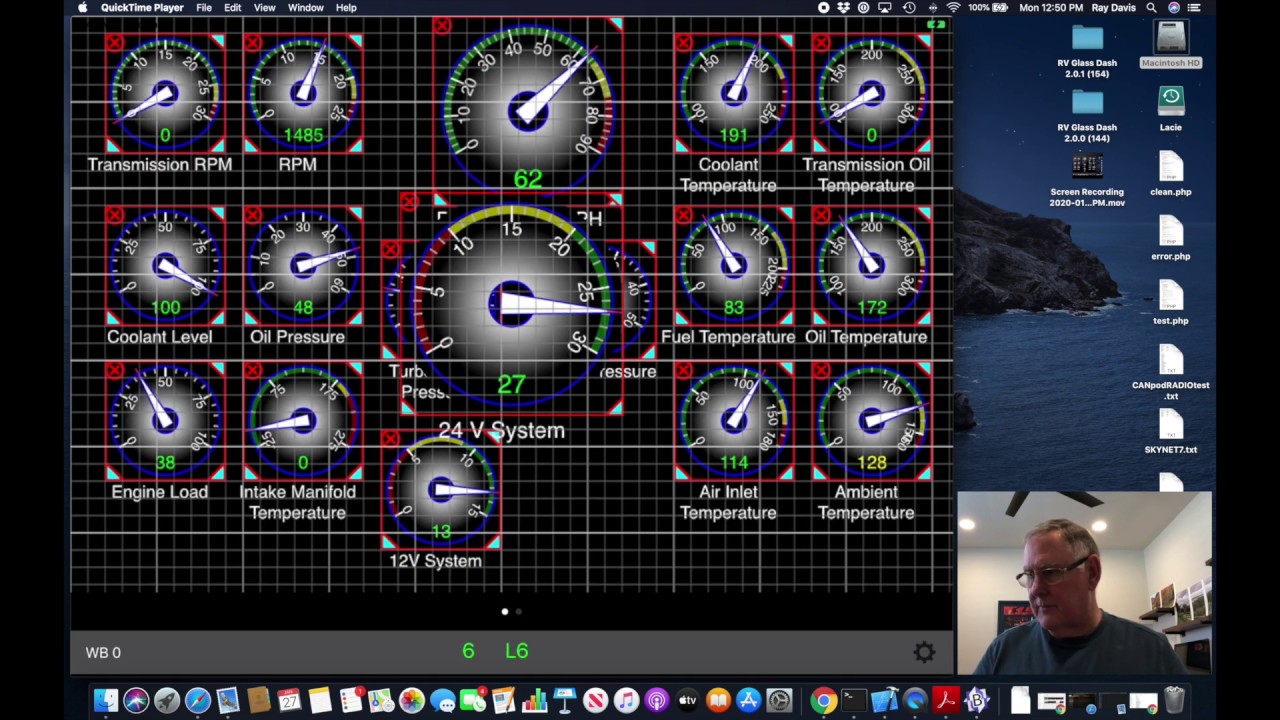Click the L6 gear indicator
This screenshot has height=720, width=1280.
point(516,651)
